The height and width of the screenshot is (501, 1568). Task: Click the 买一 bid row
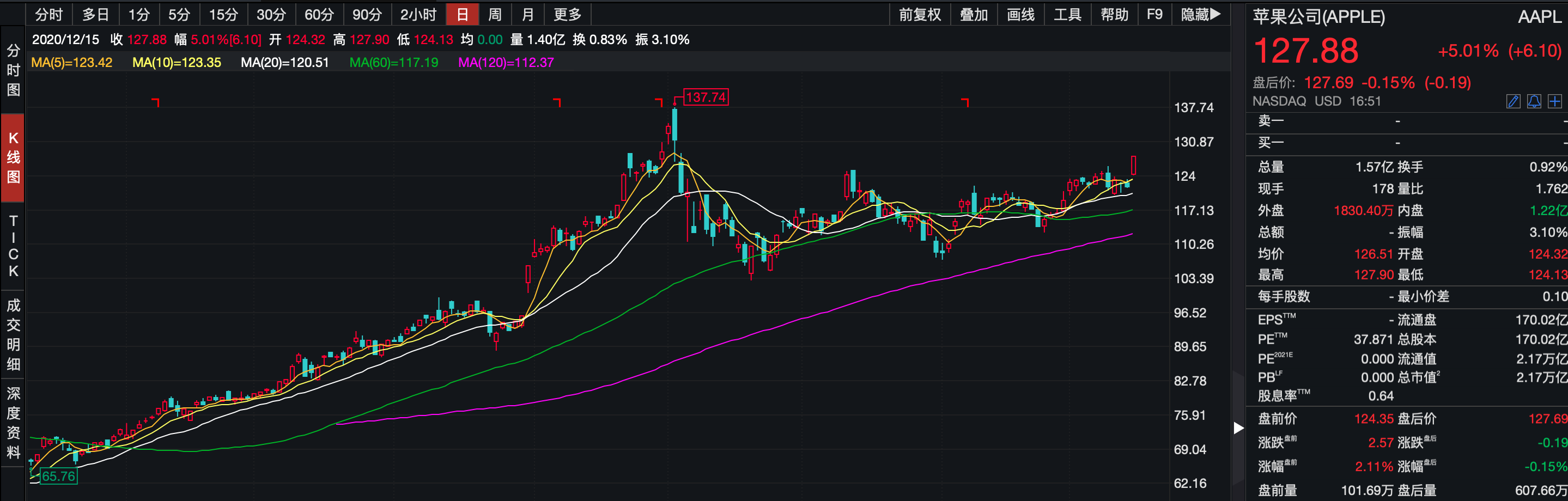pyautogui.click(x=1407, y=143)
